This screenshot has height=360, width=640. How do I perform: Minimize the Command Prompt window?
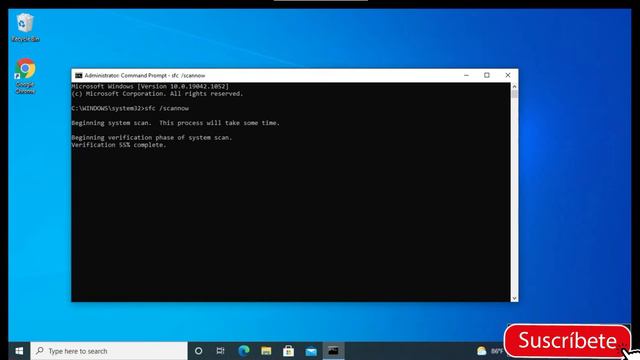tap(466, 76)
